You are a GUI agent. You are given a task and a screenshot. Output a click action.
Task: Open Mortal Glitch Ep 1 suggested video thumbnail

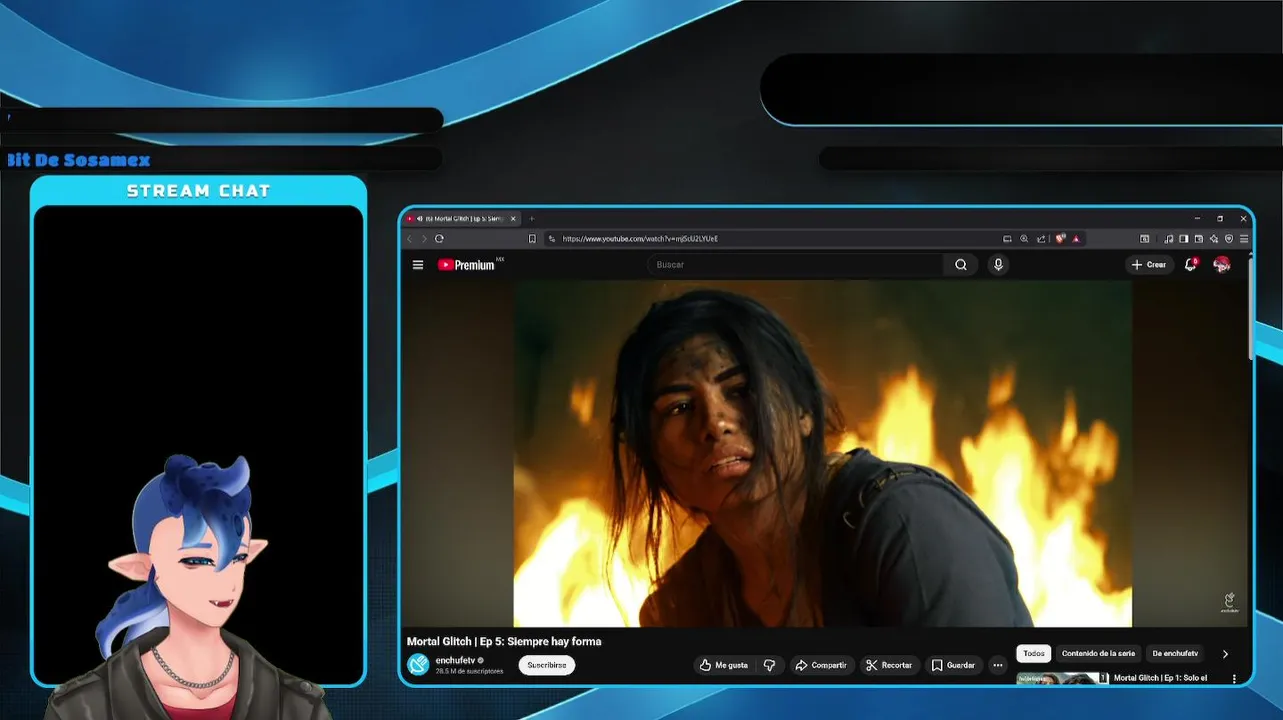pyautogui.click(x=1062, y=678)
